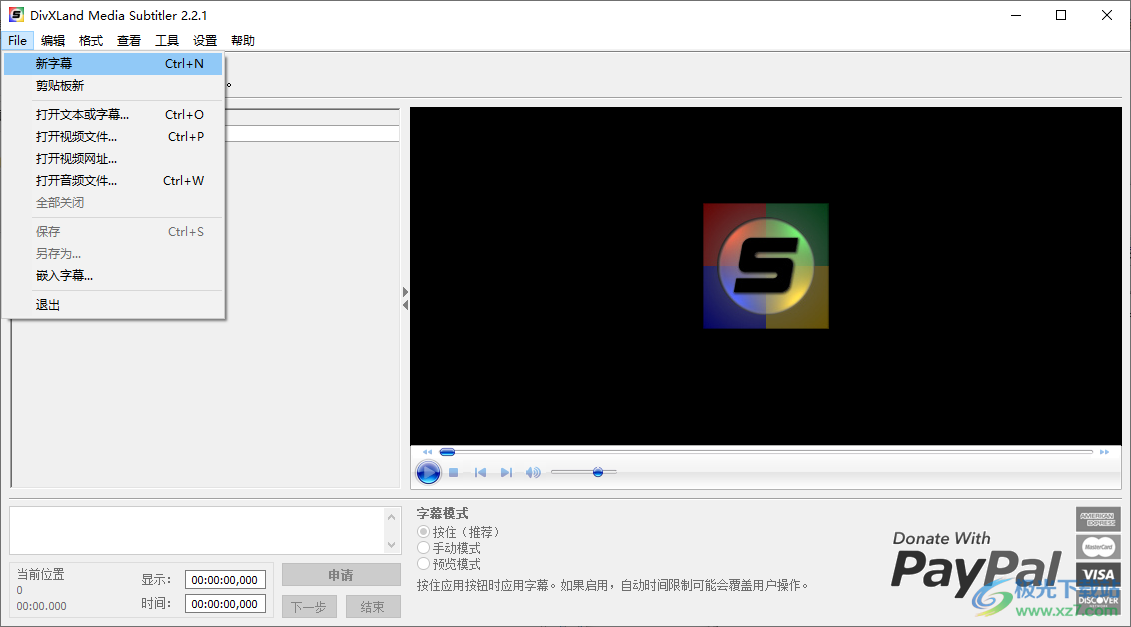Screen dimensions: 1131x627
Task: Maximize the DivXLand window
Action: point(1061,15)
